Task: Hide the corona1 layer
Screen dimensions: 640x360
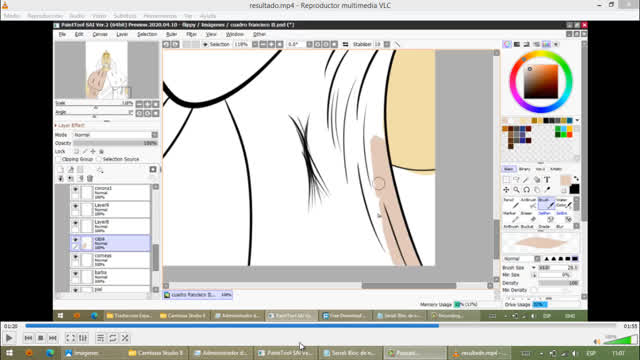Action: [76, 189]
